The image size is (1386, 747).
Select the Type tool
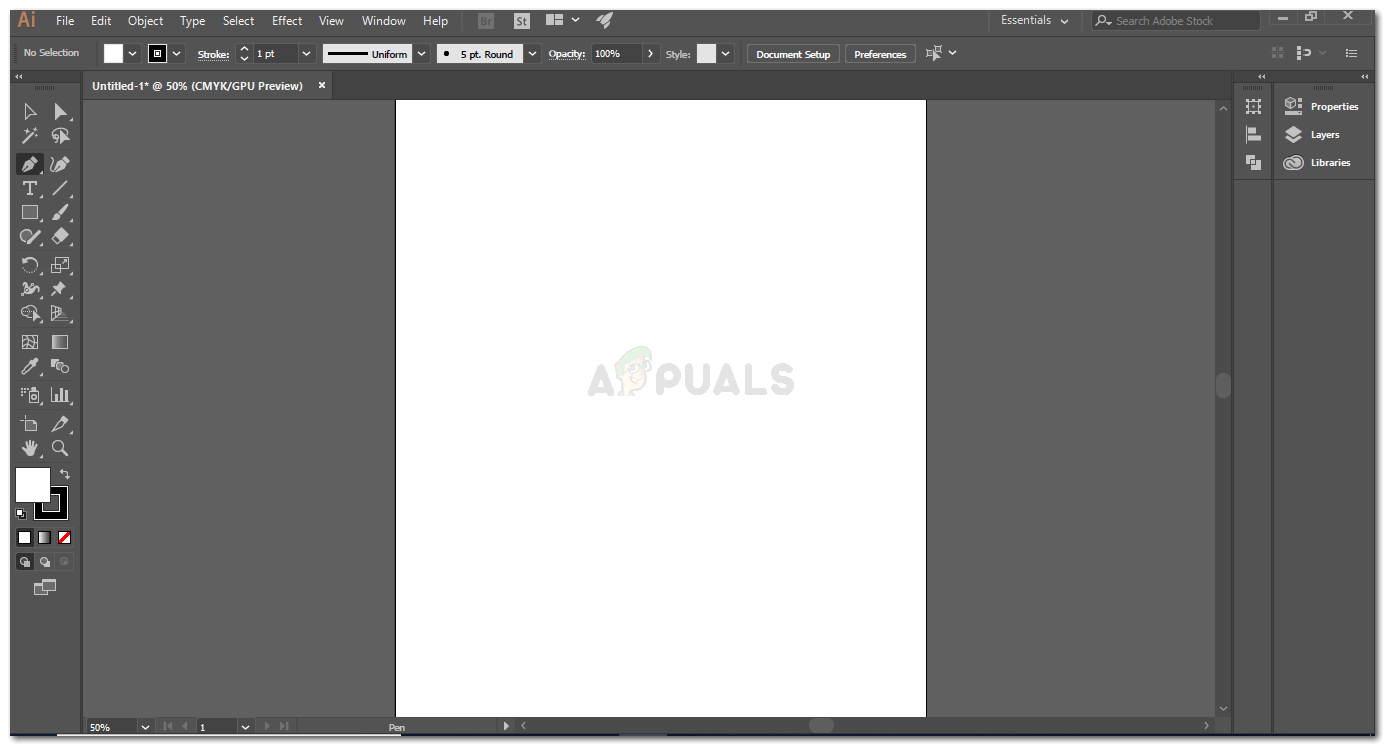coord(30,188)
